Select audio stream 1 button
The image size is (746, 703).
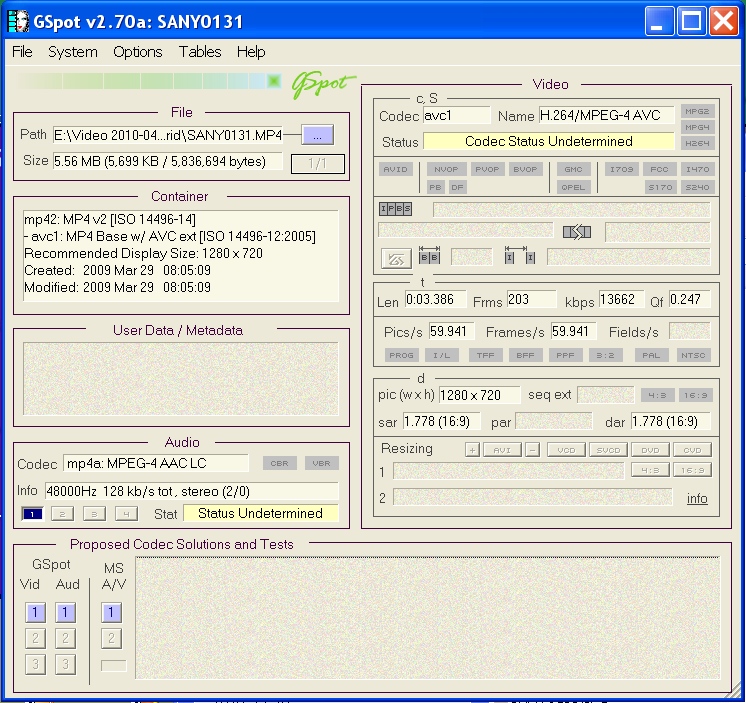[32, 514]
